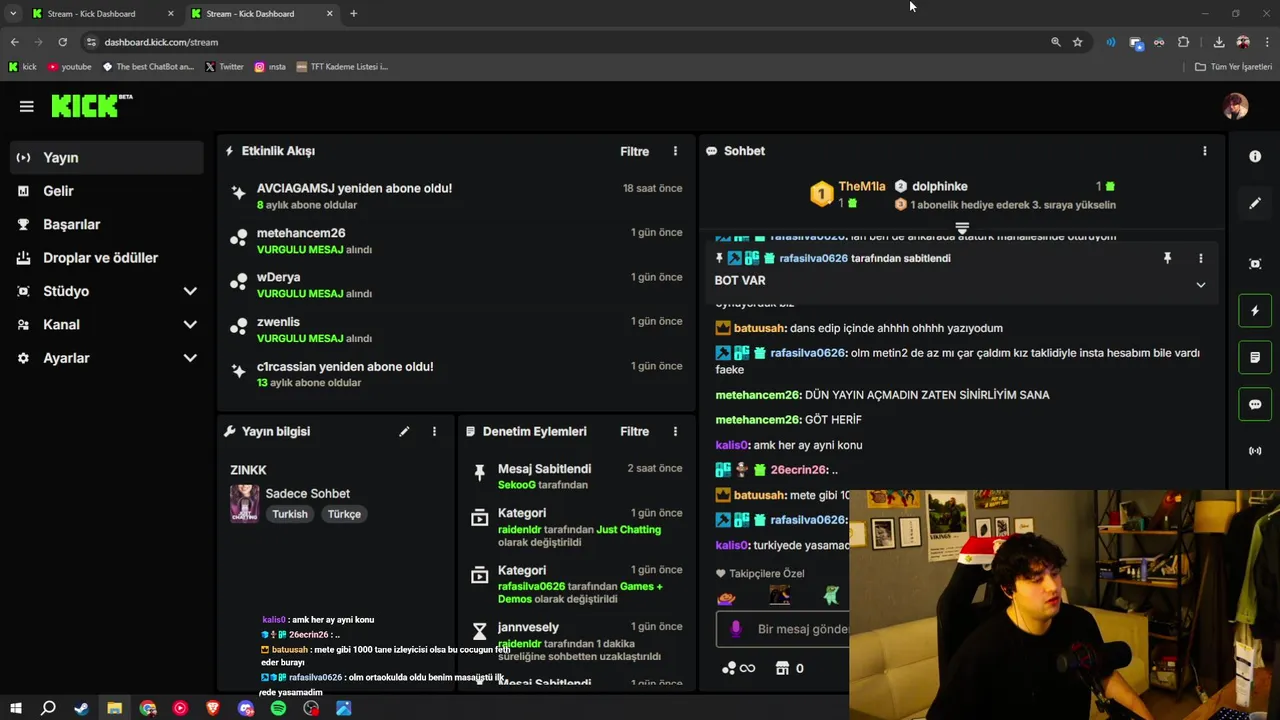Viewport: 1280px width, 720px height.
Task: Open the c1rcassian resubscription event
Action: click(456, 374)
